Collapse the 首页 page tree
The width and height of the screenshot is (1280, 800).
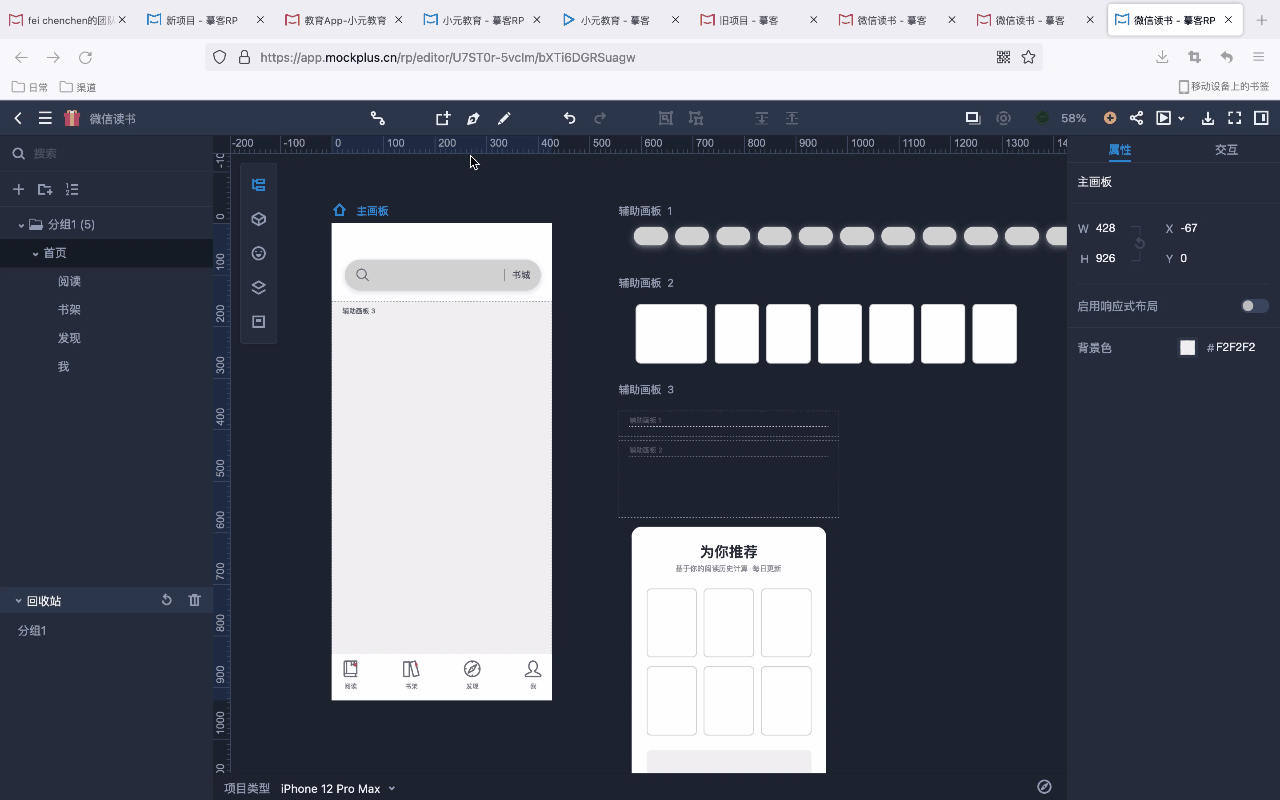[x=36, y=254]
